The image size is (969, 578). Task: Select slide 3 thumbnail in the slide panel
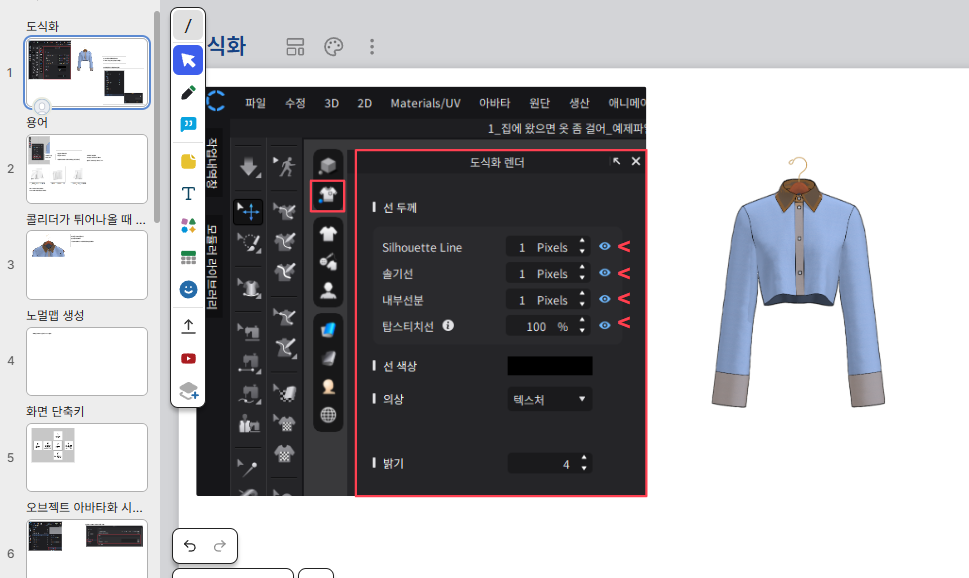[x=87, y=264]
